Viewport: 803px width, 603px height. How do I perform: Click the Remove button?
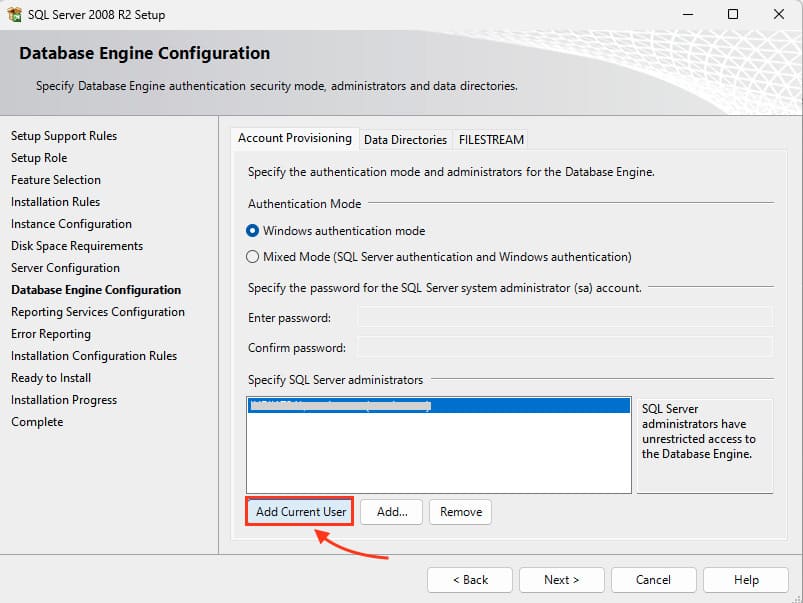[460, 512]
